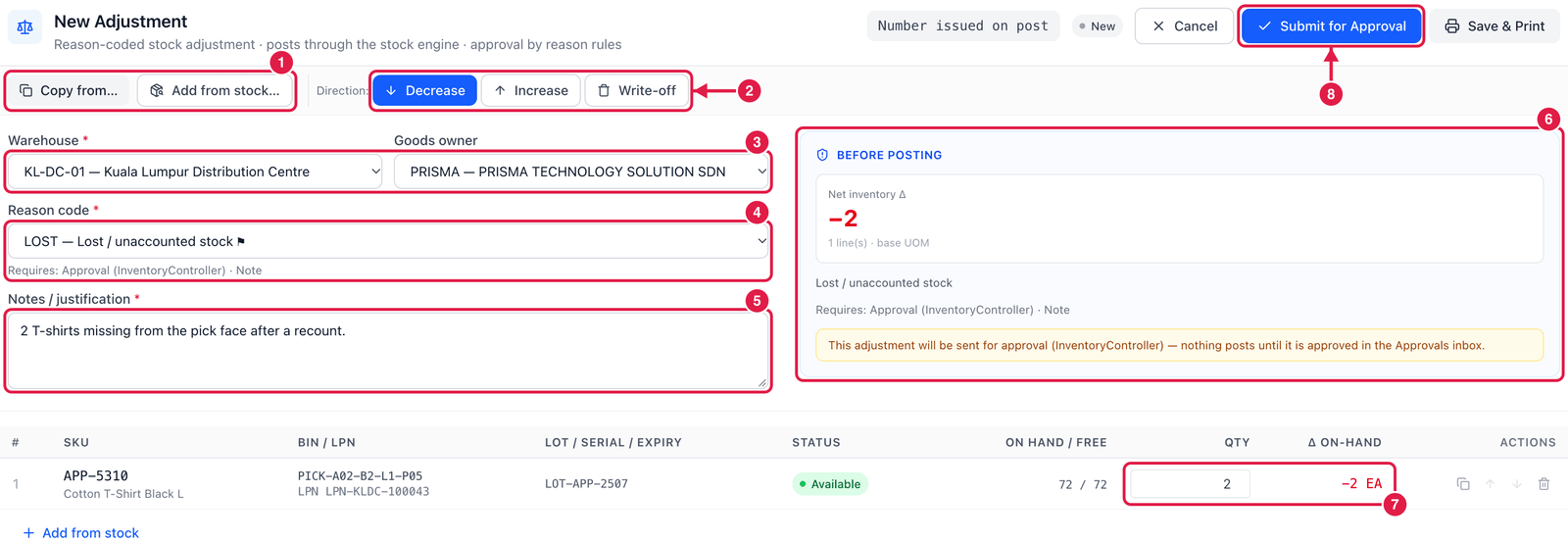The height and width of the screenshot is (542, 1568).
Task: Click the ON HAND / FREE column header
Action: pyautogui.click(x=1056, y=443)
